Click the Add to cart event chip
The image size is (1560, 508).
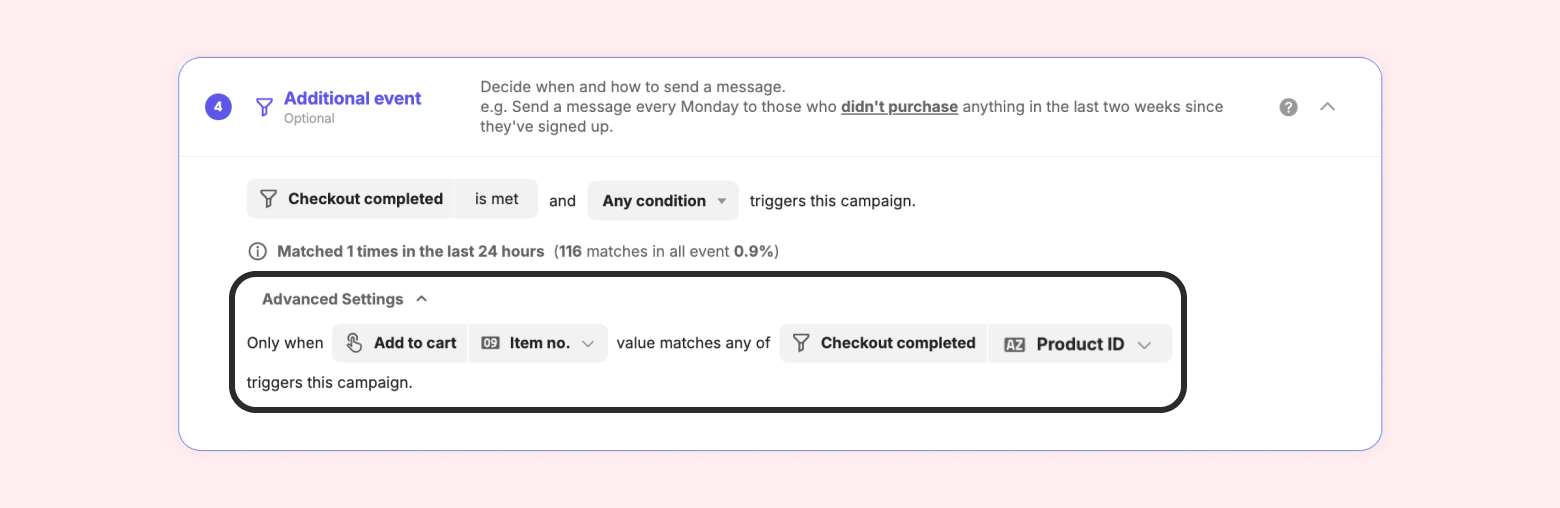click(400, 343)
